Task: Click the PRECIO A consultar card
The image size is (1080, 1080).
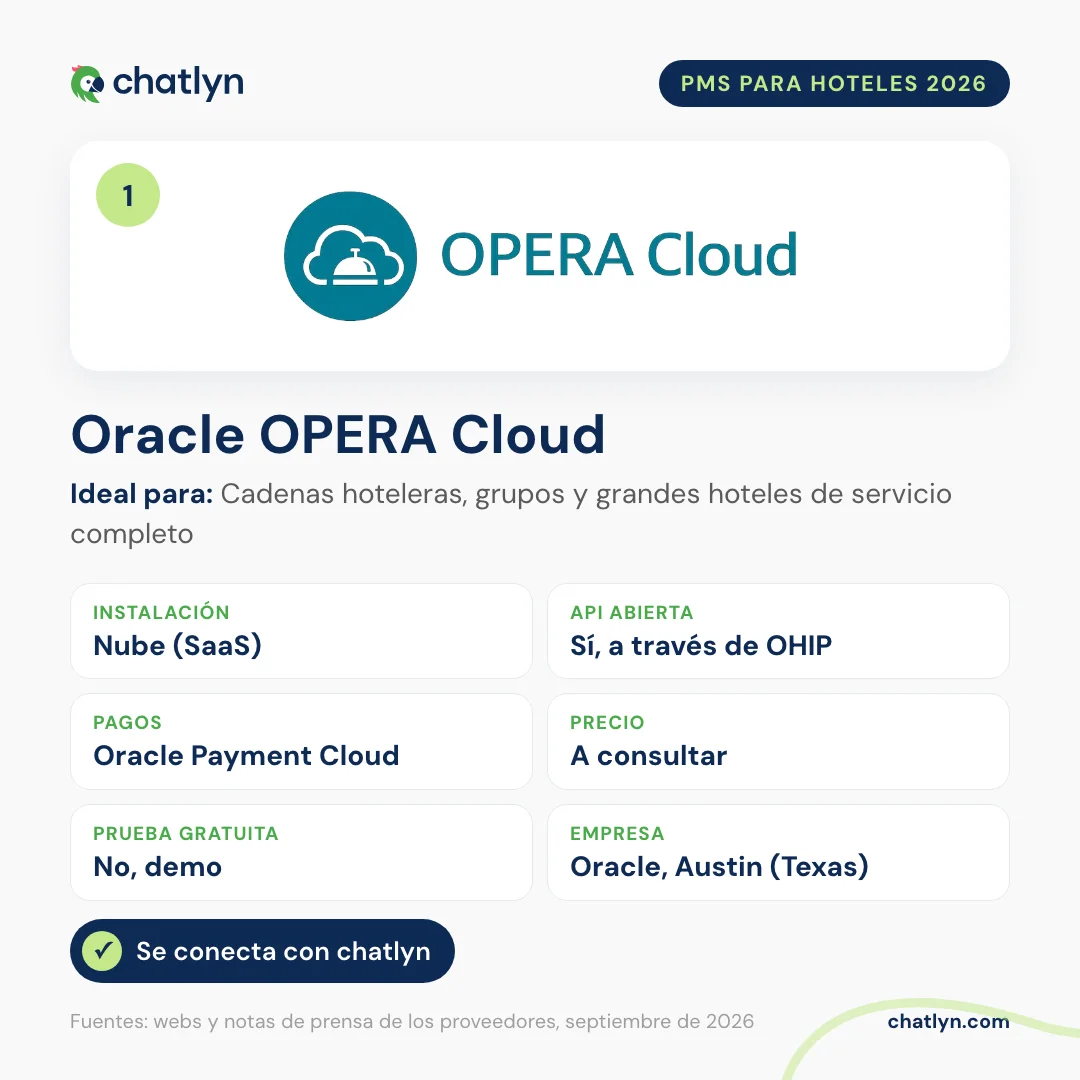Action: point(778,741)
